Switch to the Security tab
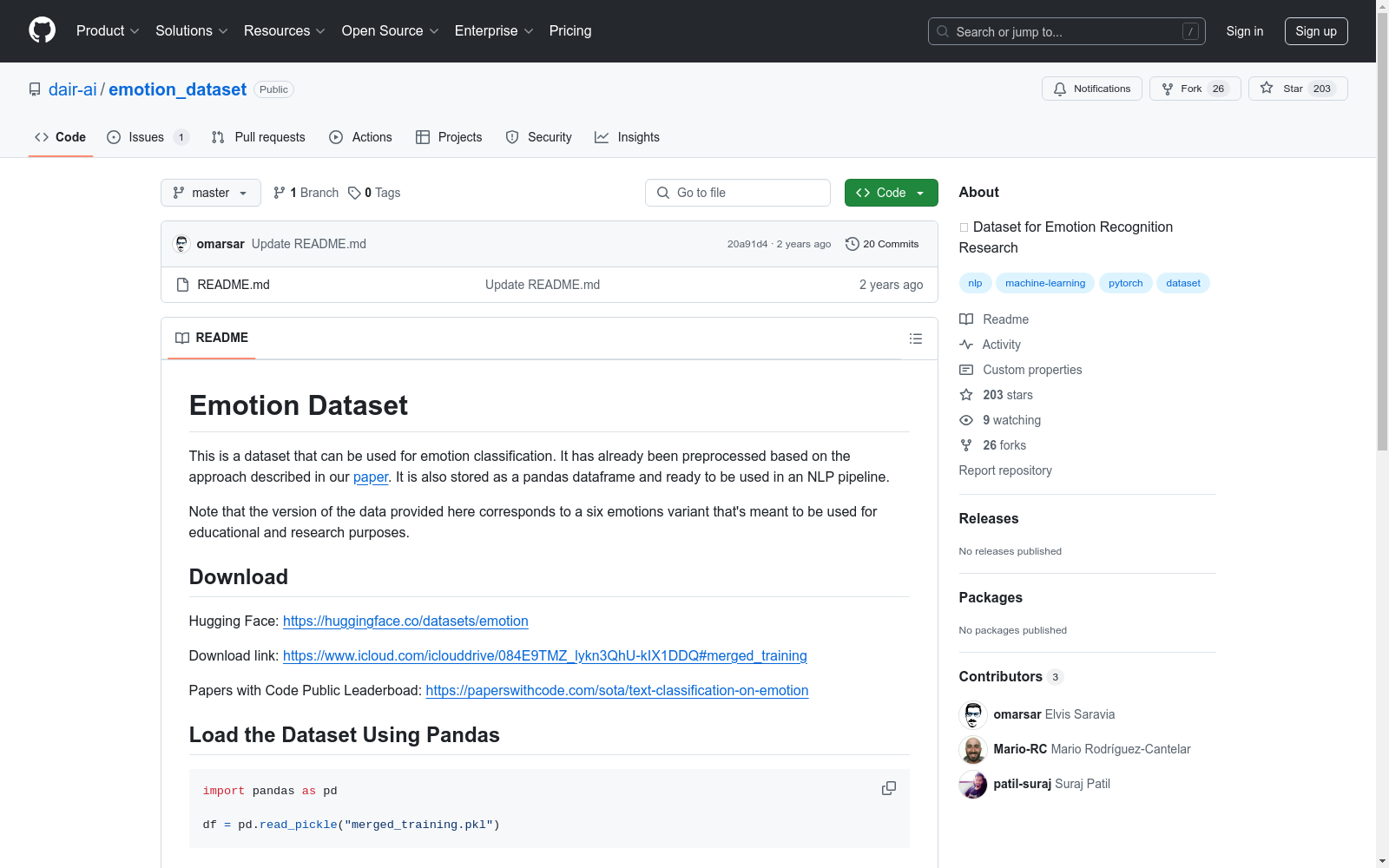The height and width of the screenshot is (868, 1389). pyautogui.click(x=539, y=137)
